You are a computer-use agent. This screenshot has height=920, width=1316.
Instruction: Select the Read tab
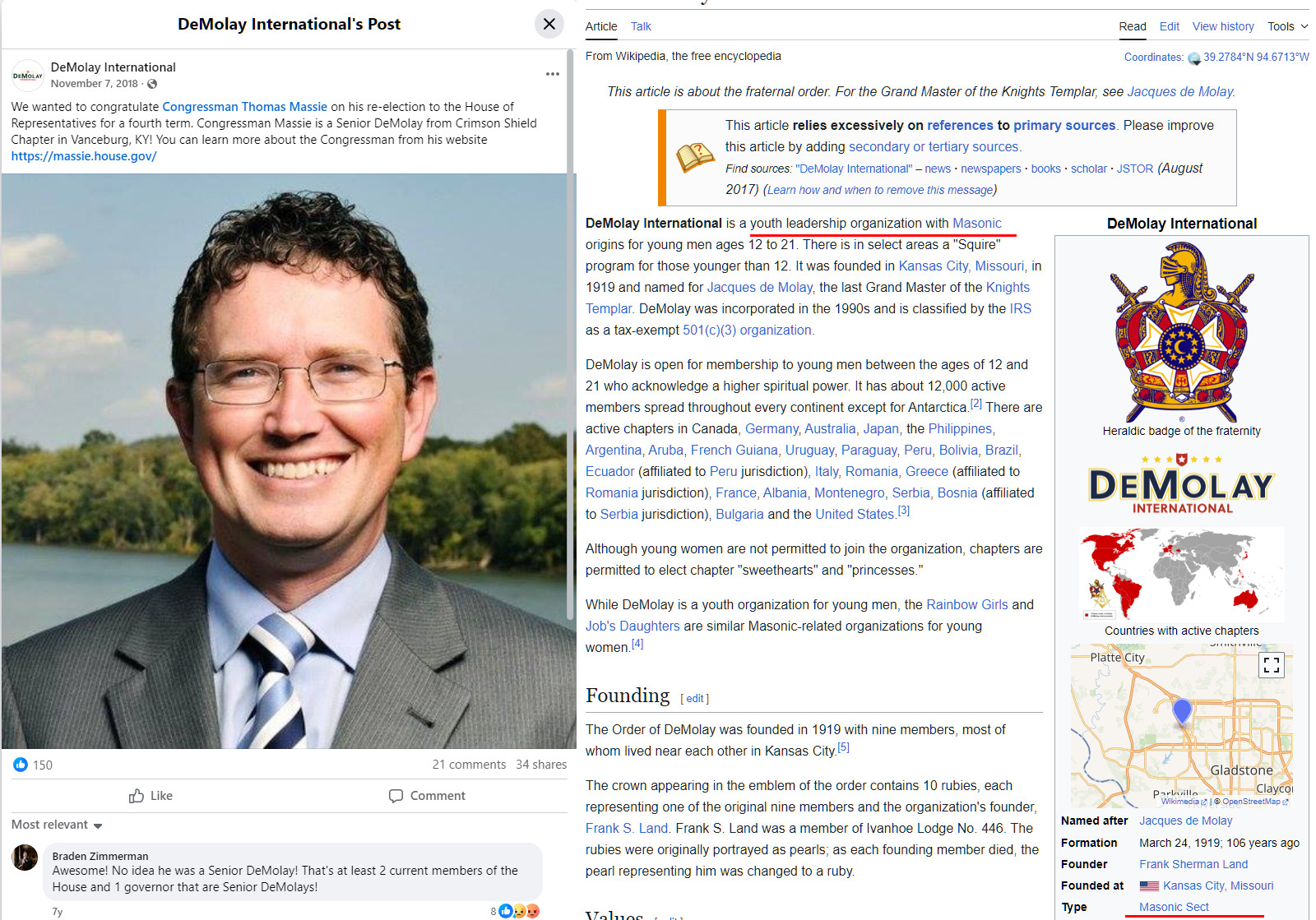tap(1133, 26)
